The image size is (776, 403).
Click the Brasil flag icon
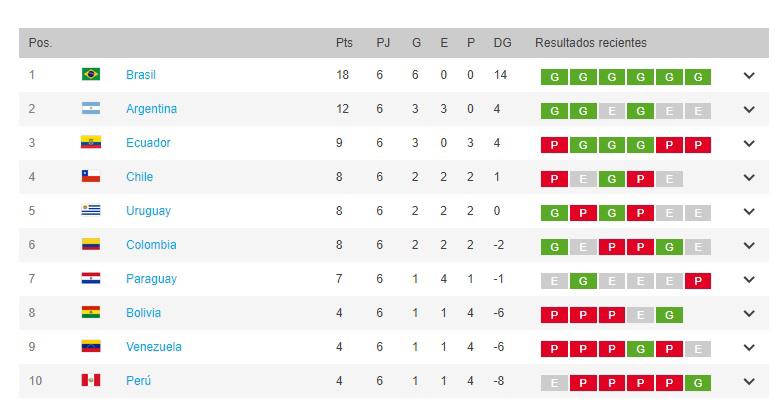(x=90, y=75)
